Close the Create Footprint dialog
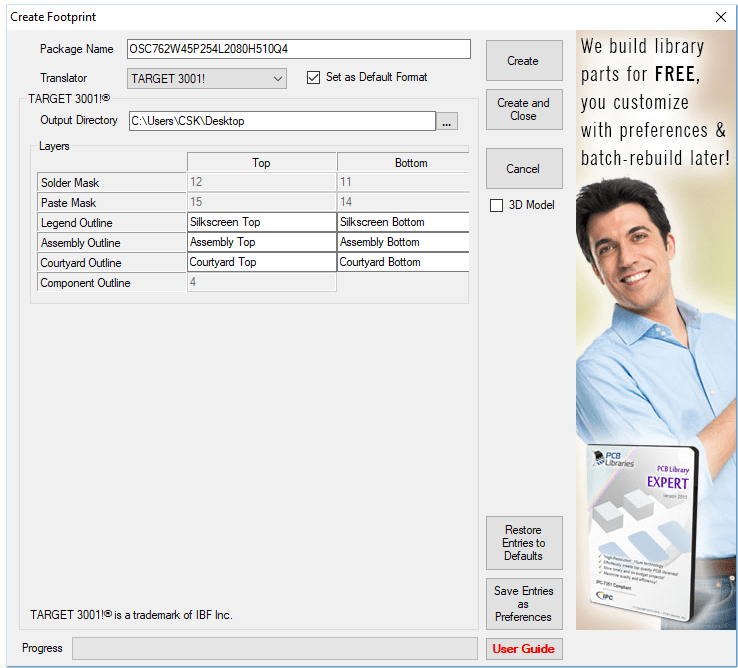This screenshot has height=668, width=738. coord(721,17)
